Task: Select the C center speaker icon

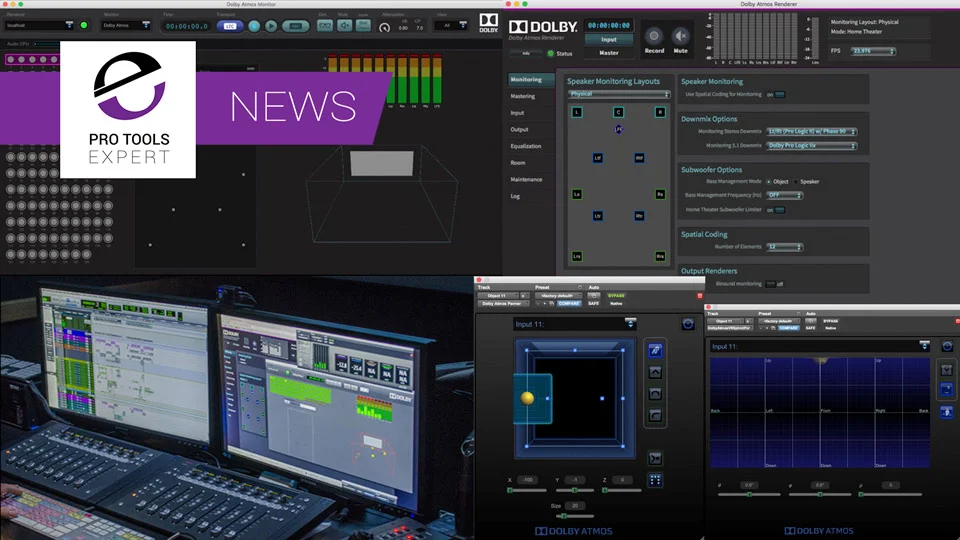Action: 618,112
